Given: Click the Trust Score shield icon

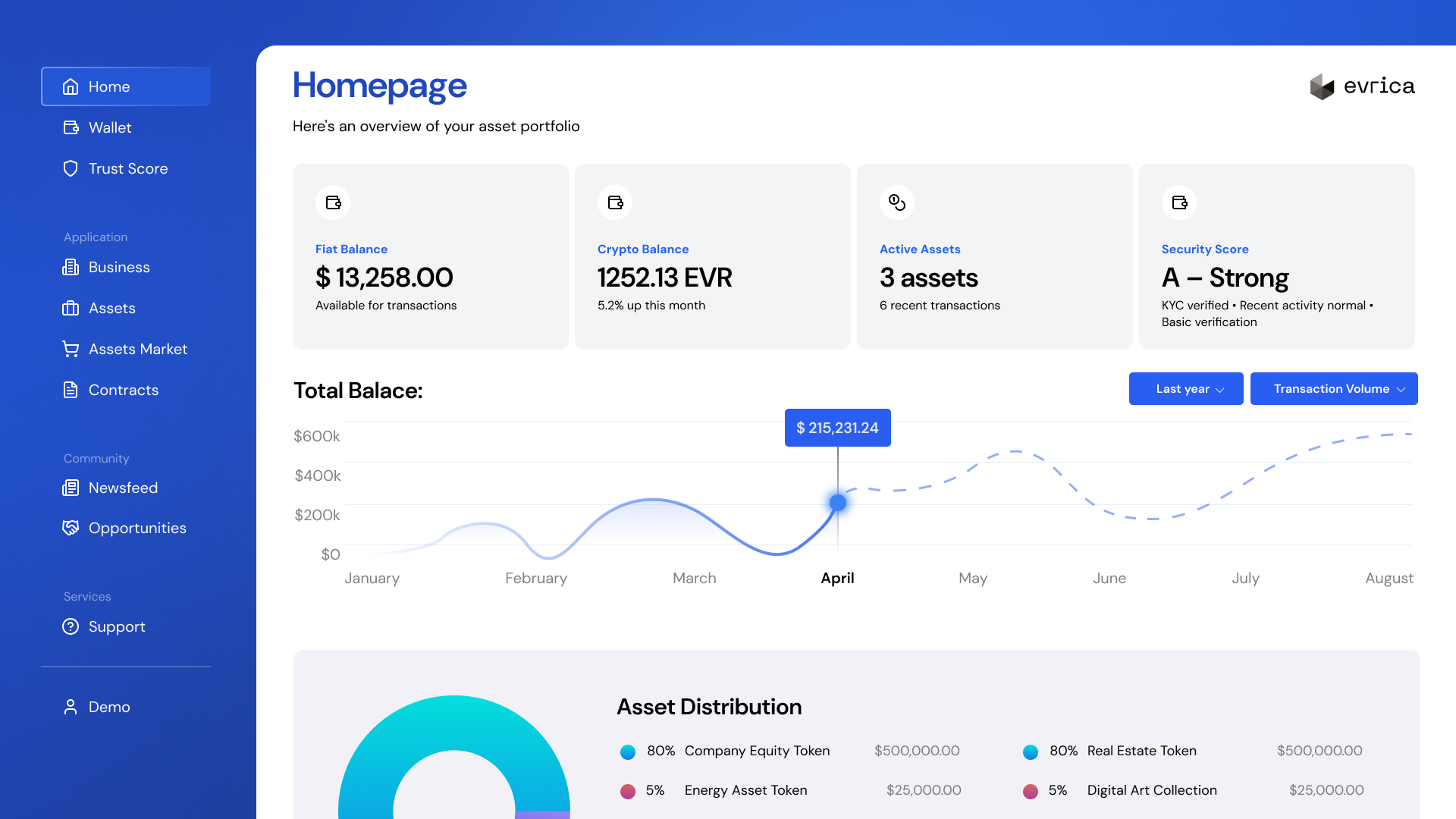Looking at the screenshot, I should point(71,168).
